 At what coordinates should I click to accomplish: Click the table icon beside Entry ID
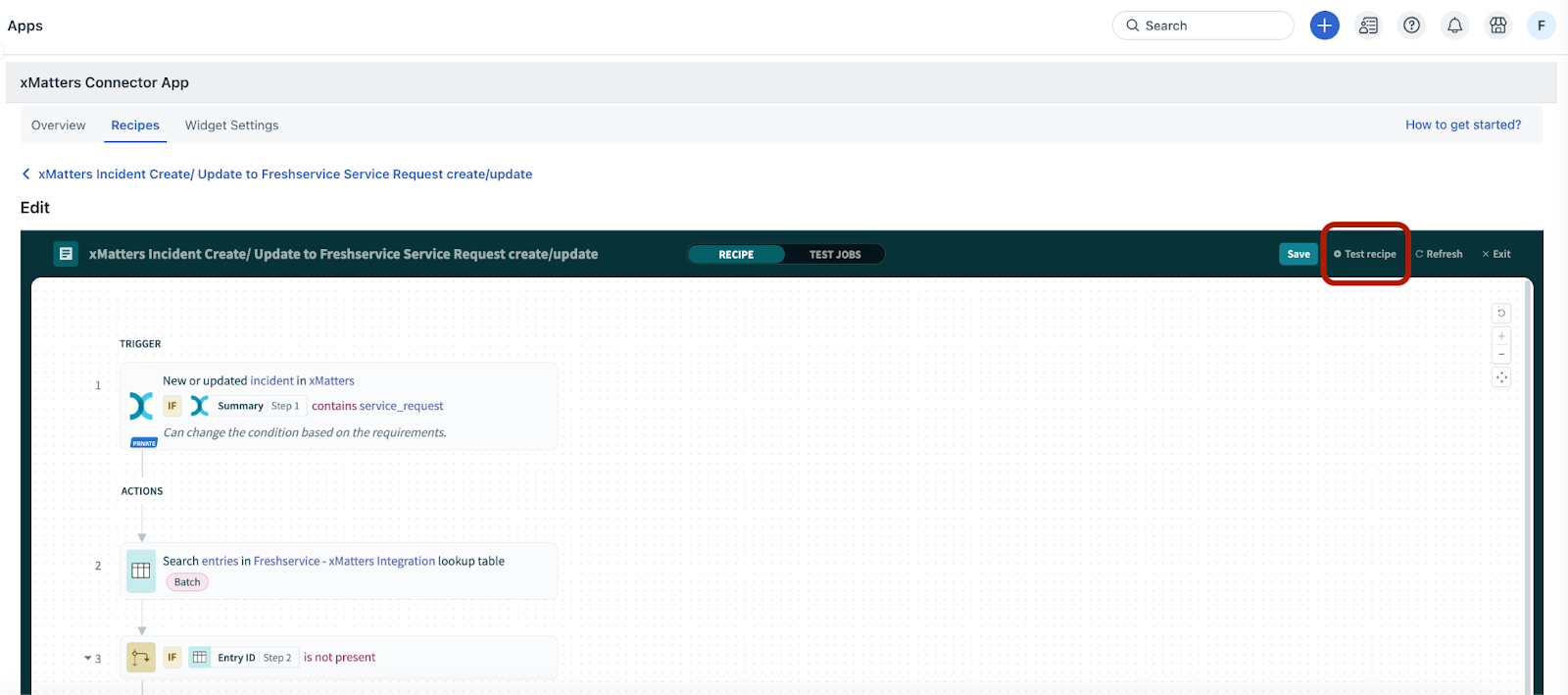pyautogui.click(x=200, y=658)
